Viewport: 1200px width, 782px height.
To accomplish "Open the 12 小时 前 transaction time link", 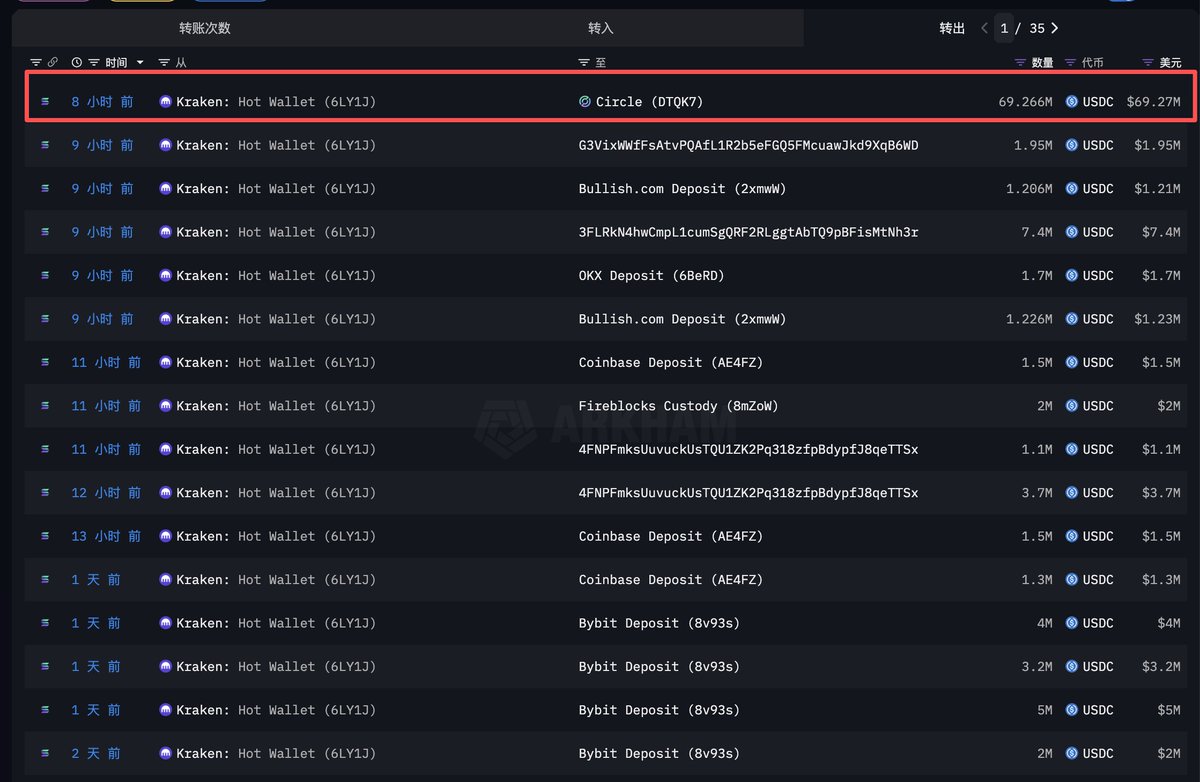I will (106, 493).
